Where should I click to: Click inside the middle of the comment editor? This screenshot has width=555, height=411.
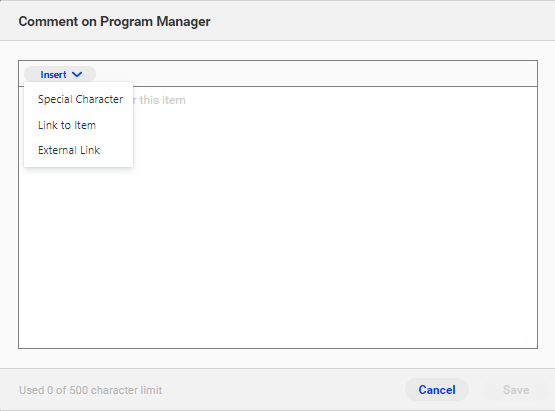(278, 217)
